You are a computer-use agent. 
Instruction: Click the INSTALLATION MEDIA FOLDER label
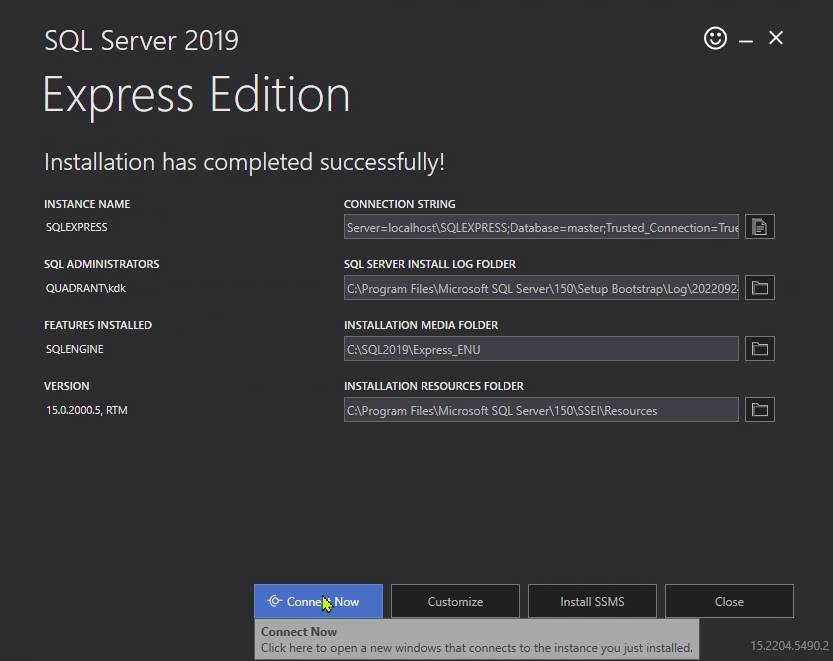point(421,325)
